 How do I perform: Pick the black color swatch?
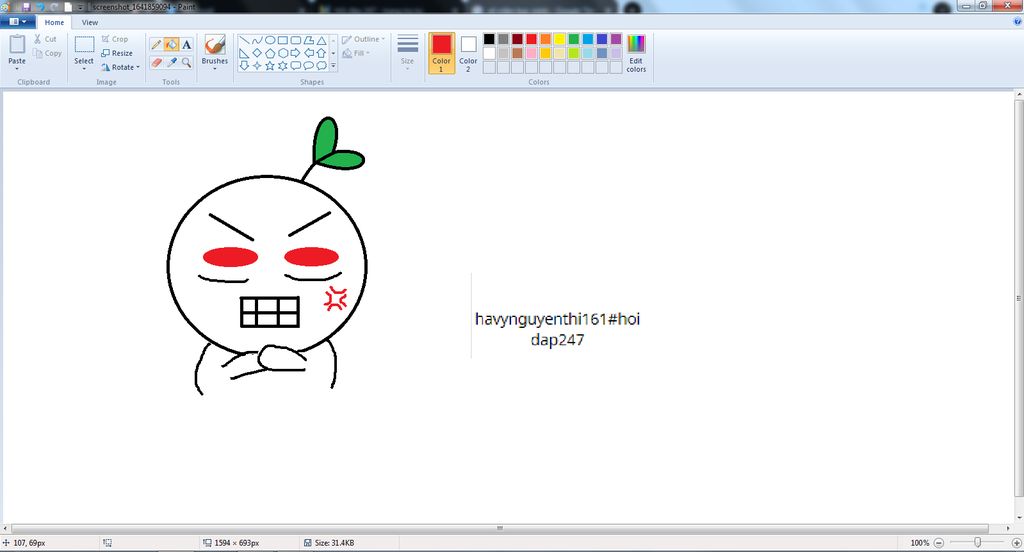tap(489, 39)
